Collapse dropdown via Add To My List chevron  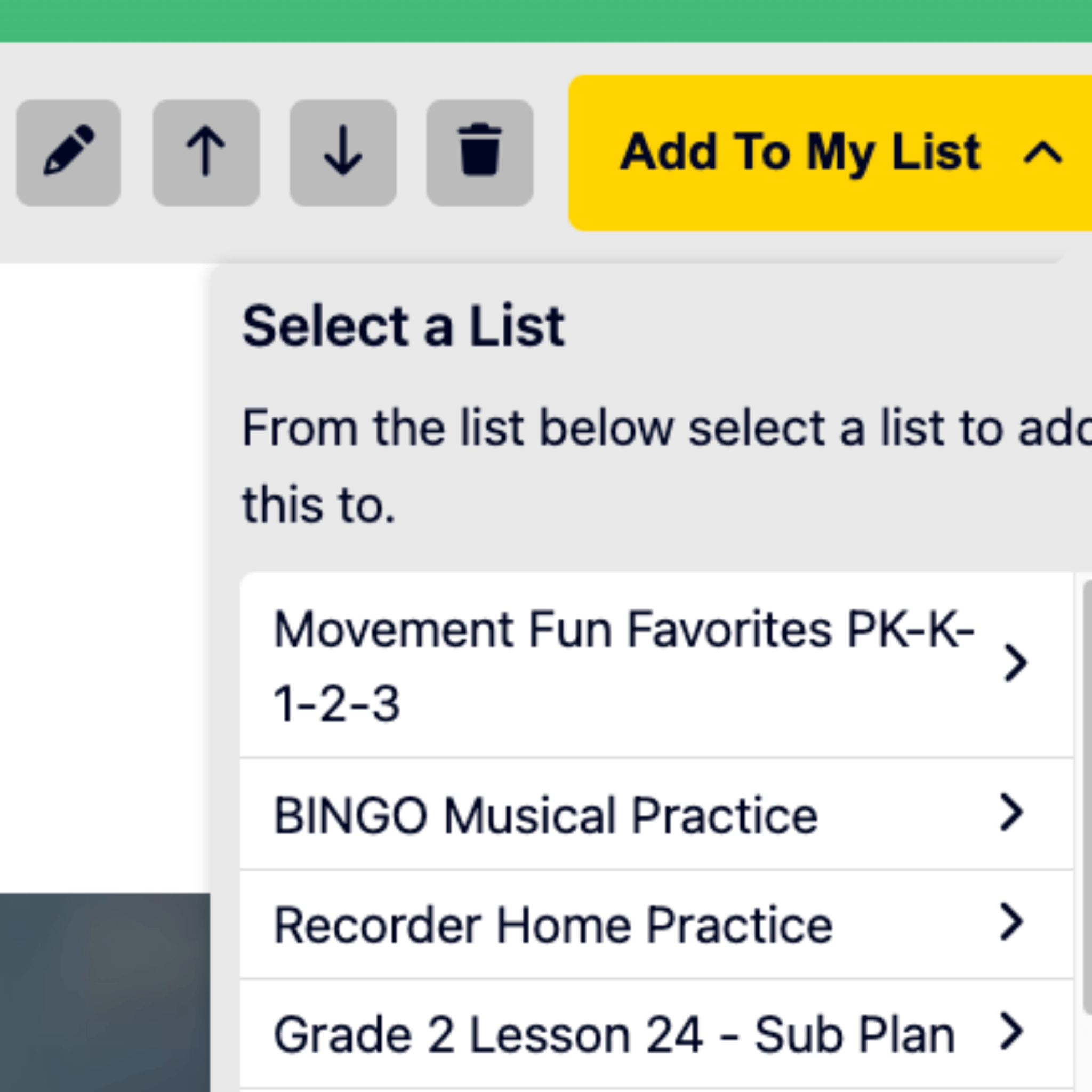coord(1043,152)
